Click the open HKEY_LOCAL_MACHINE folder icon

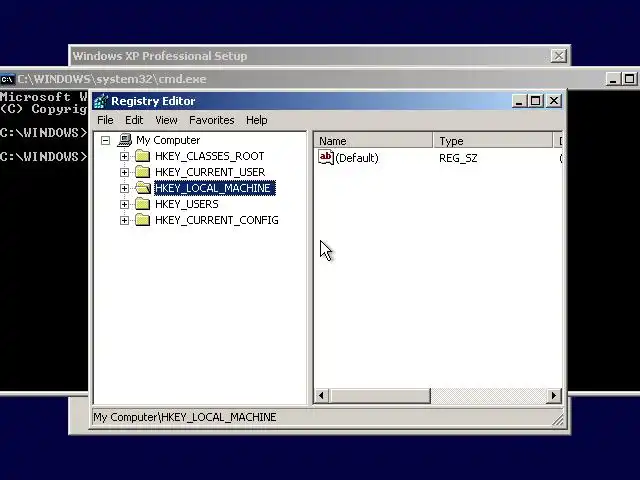click(x=143, y=188)
